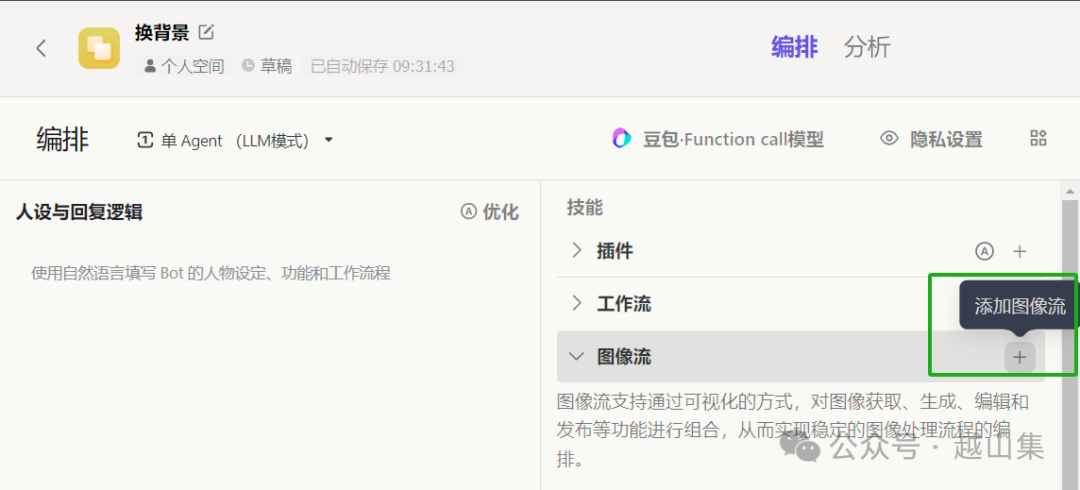Switch to the 编排 tab
Image resolution: width=1080 pixels, height=490 pixels.
pyautogui.click(x=794, y=48)
